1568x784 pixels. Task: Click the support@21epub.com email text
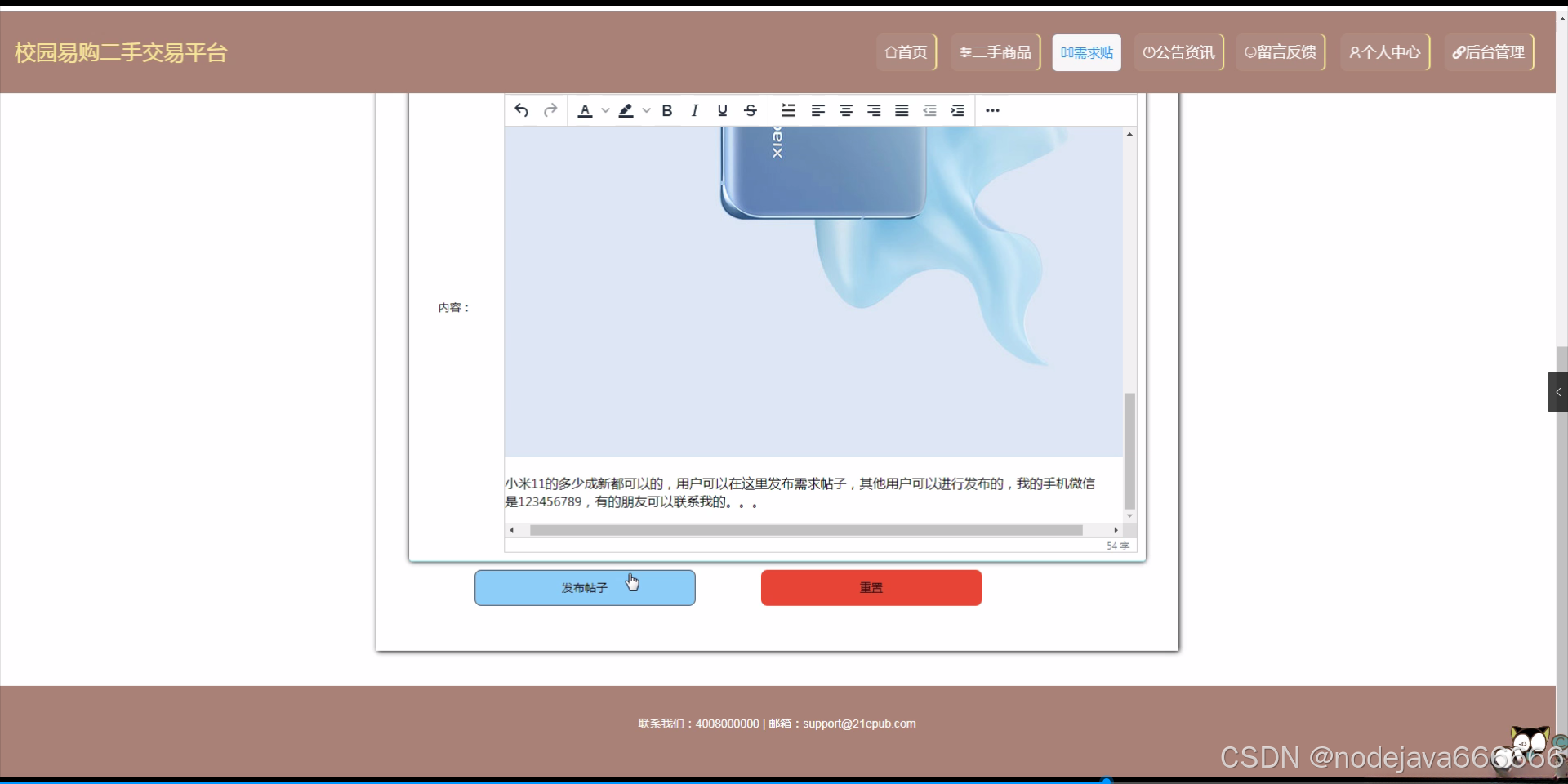pyautogui.click(x=859, y=724)
